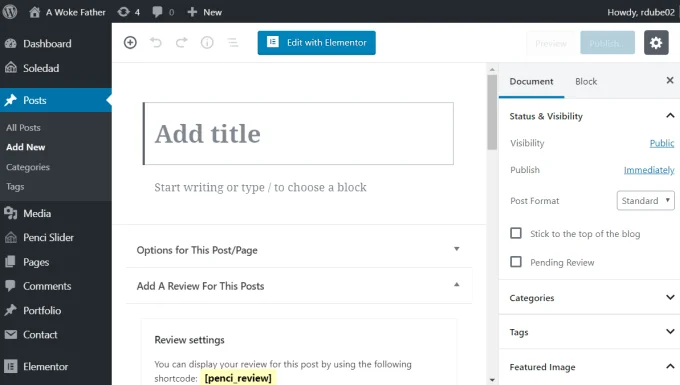Click the Undo arrow icon

pos(156,42)
